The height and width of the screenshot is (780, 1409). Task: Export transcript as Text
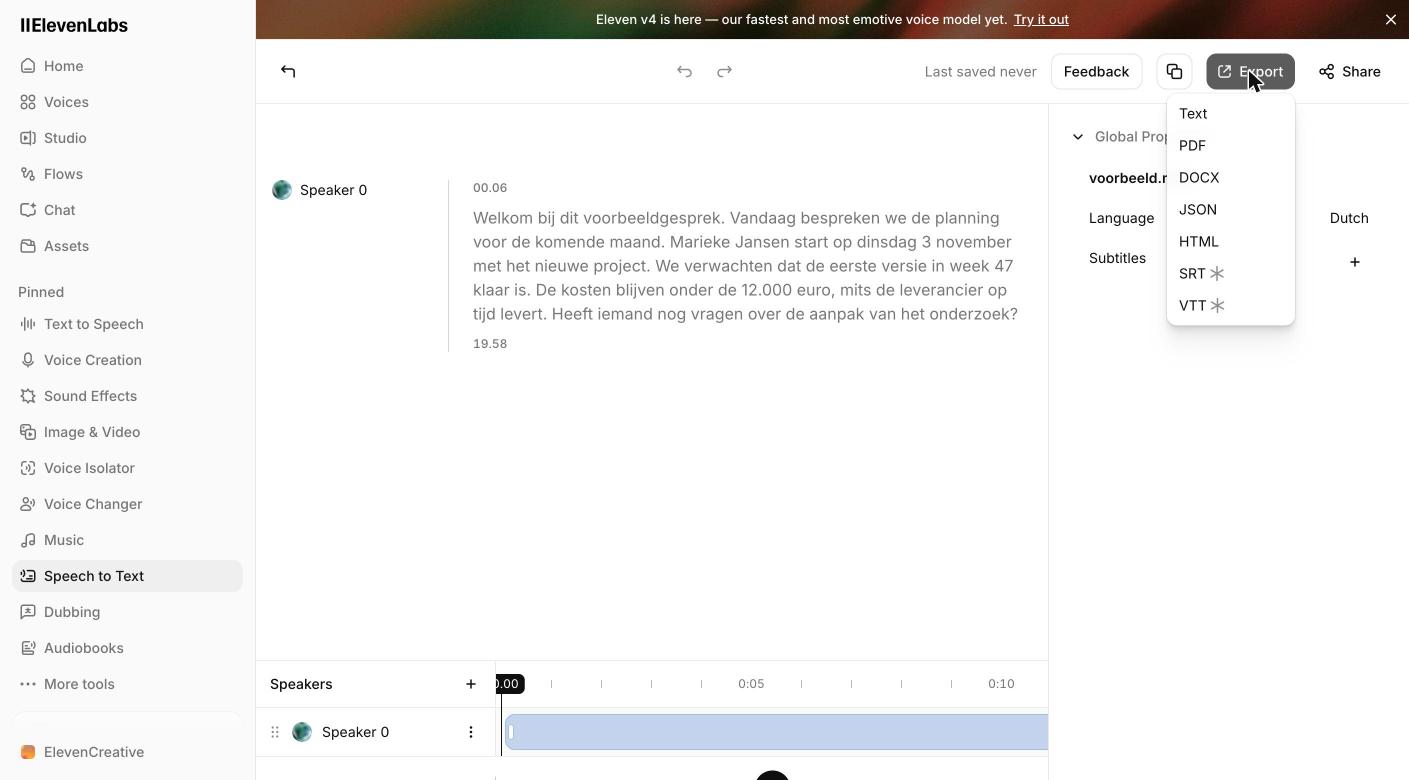tap(1231, 114)
